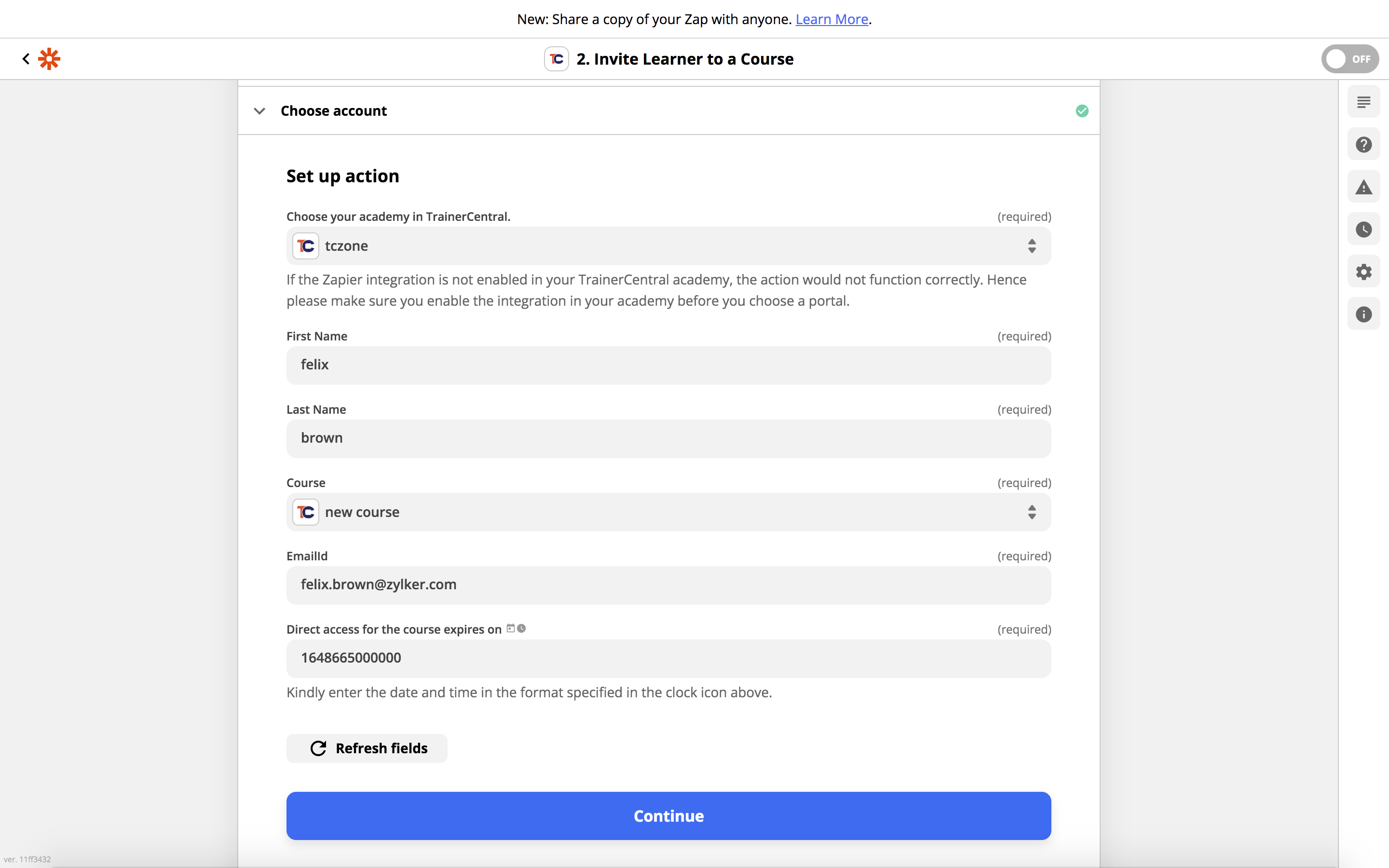
Task: Click the info circle icon in sidebar
Action: click(x=1364, y=314)
